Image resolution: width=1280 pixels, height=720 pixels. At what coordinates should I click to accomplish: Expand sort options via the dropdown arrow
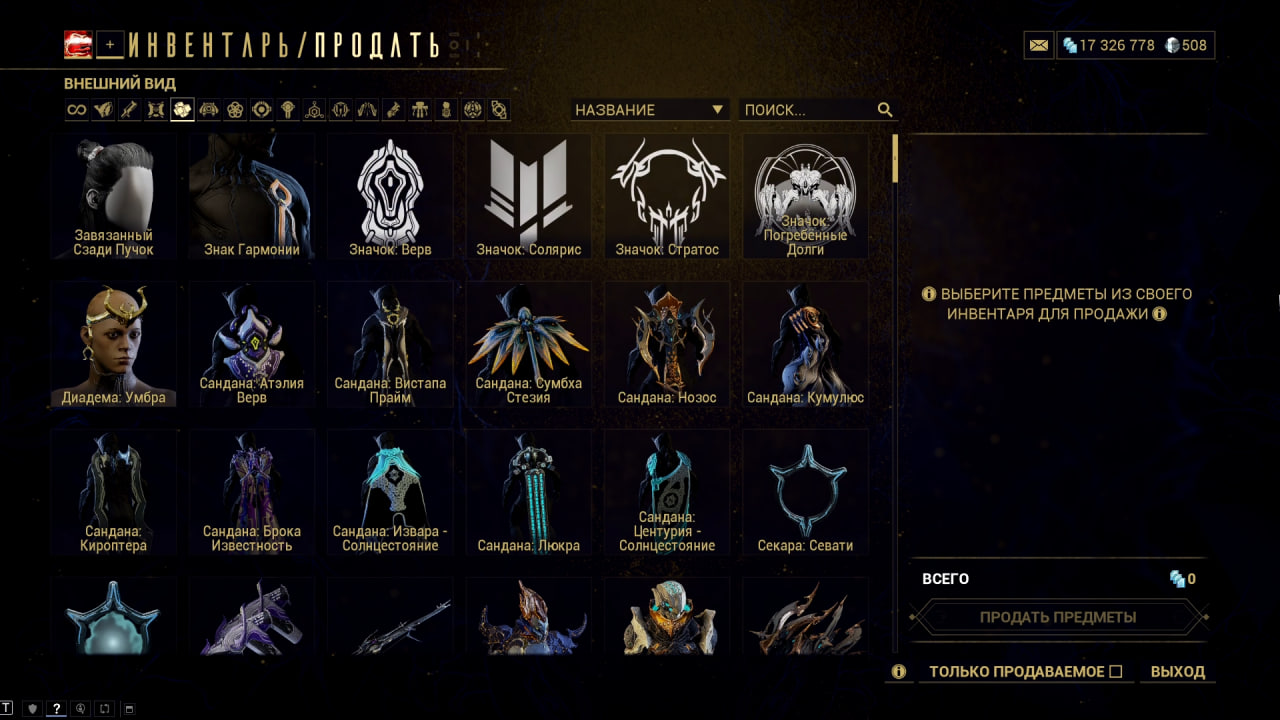[717, 110]
